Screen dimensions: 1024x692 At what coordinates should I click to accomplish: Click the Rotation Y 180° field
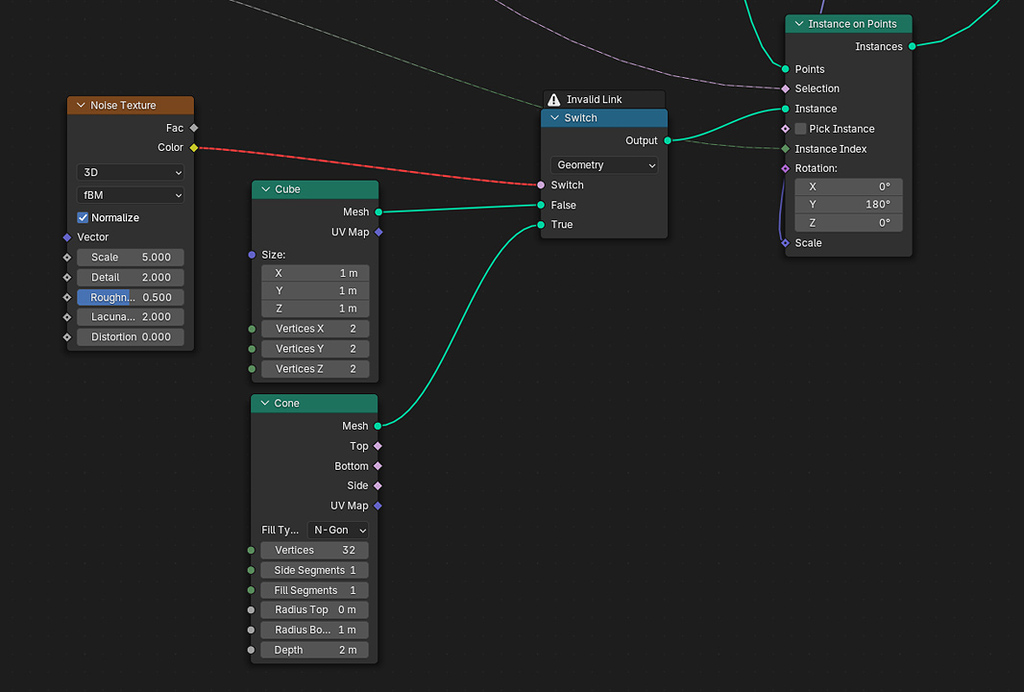[x=849, y=204]
